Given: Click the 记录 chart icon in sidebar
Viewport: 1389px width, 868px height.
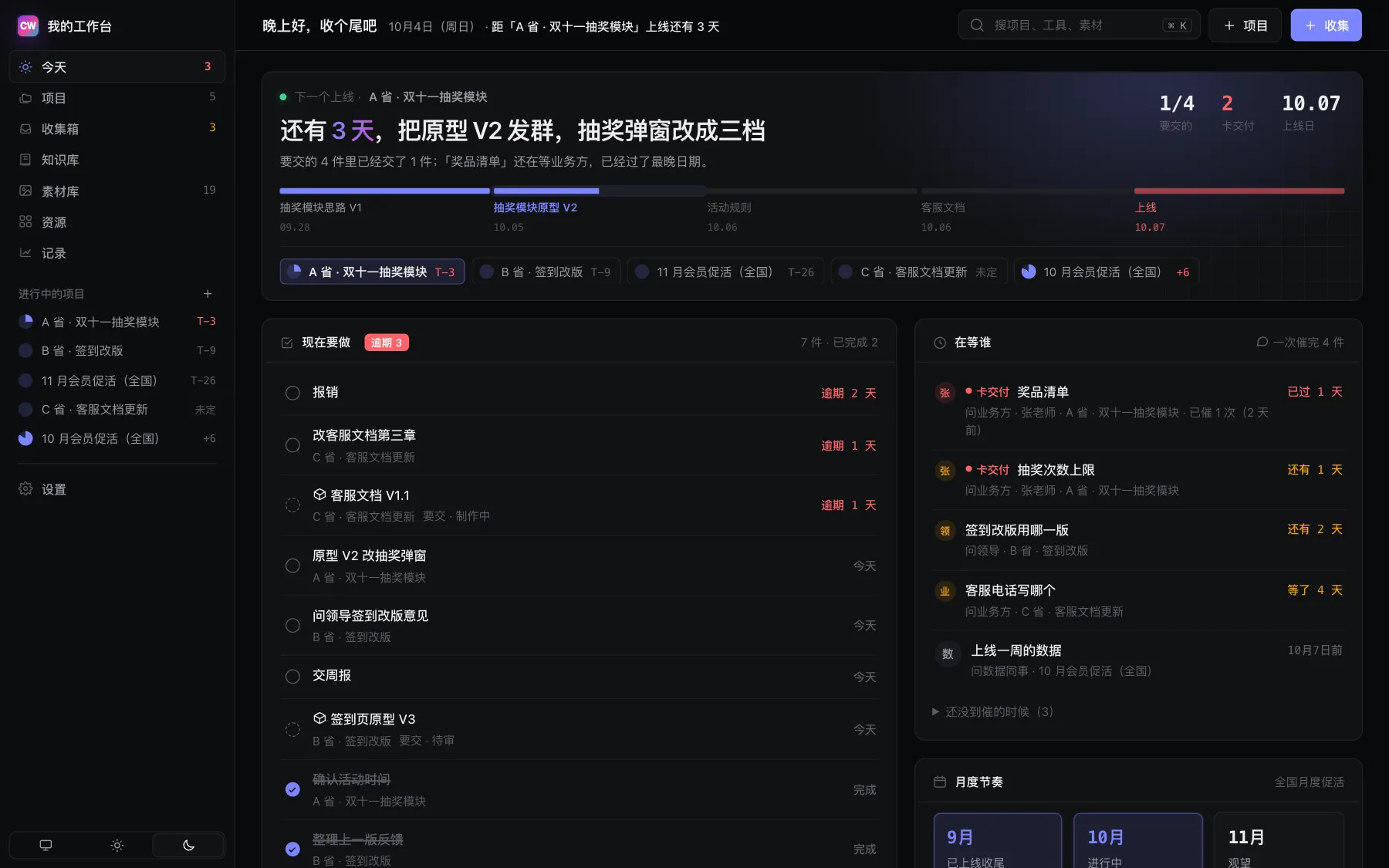Looking at the screenshot, I should coord(25,252).
